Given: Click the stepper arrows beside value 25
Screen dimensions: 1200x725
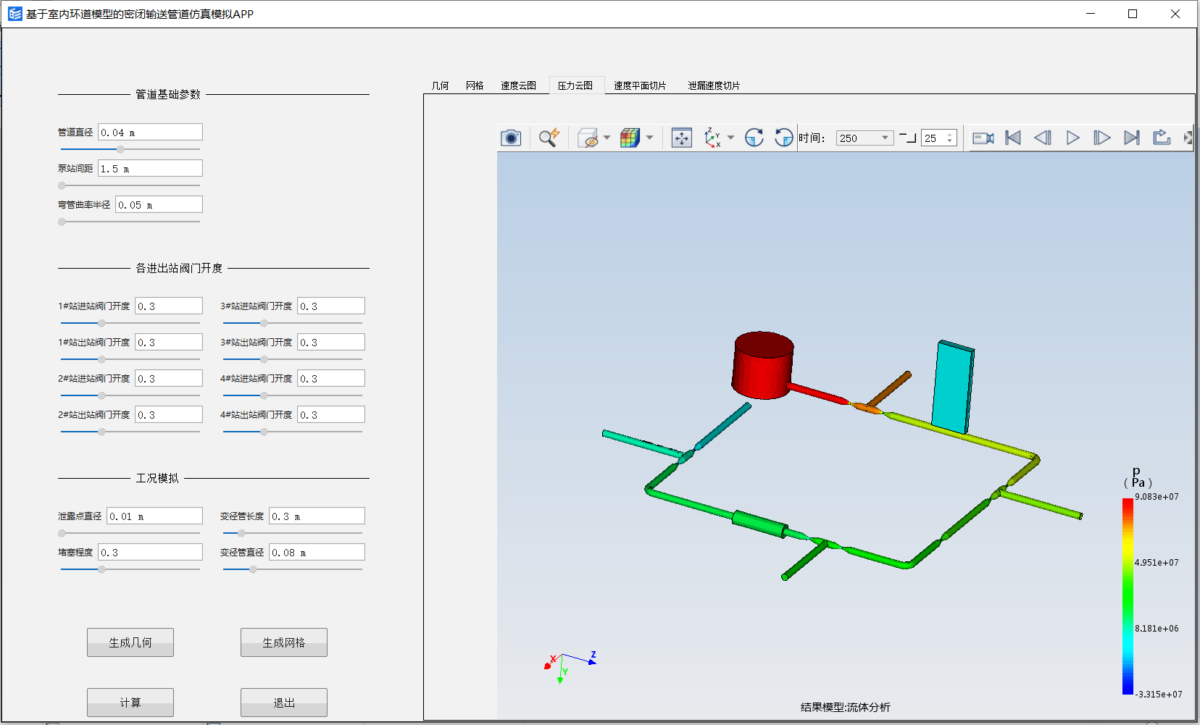Looking at the screenshot, I should tap(950, 138).
